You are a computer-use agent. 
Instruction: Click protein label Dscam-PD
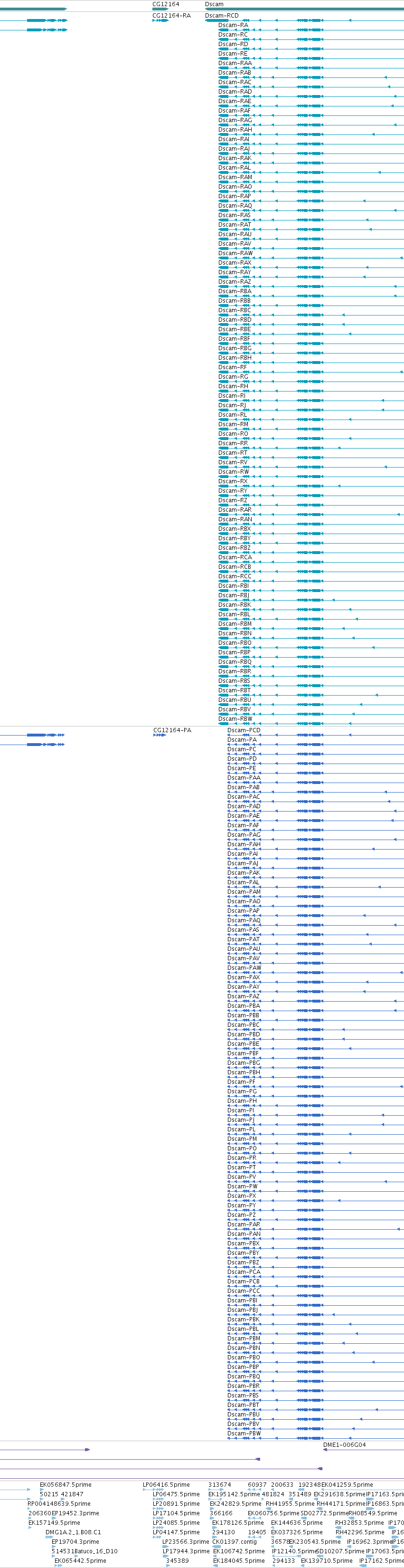[242, 759]
